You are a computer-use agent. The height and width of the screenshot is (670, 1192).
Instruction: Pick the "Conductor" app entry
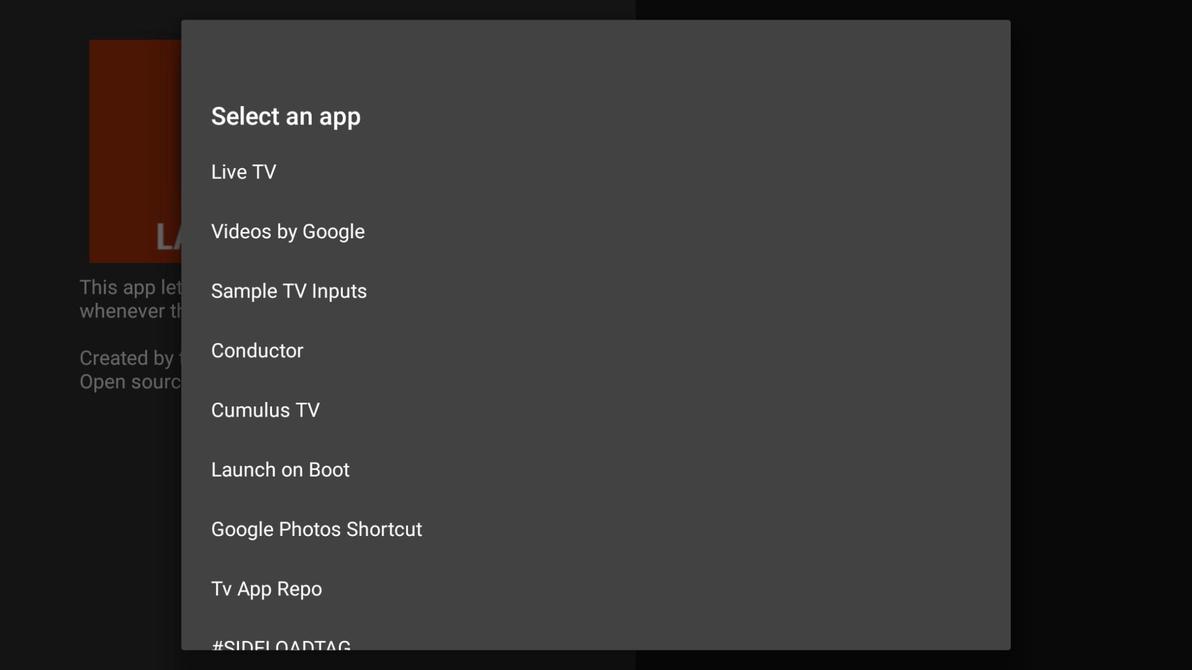pos(257,350)
